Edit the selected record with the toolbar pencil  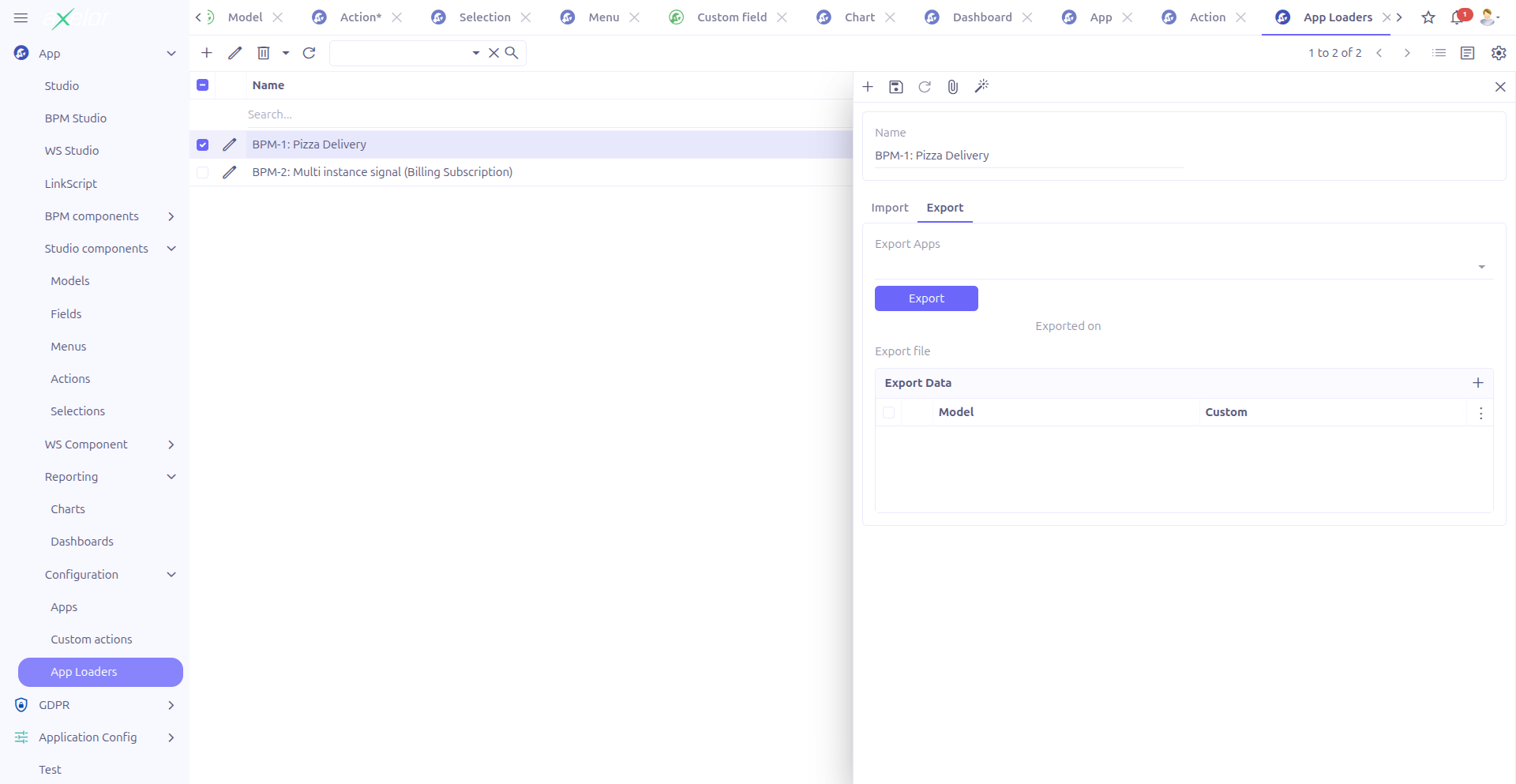(235, 53)
